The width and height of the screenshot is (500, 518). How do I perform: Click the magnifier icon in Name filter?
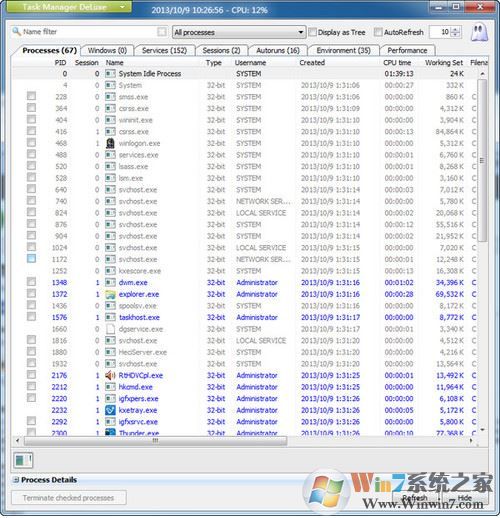(16, 32)
